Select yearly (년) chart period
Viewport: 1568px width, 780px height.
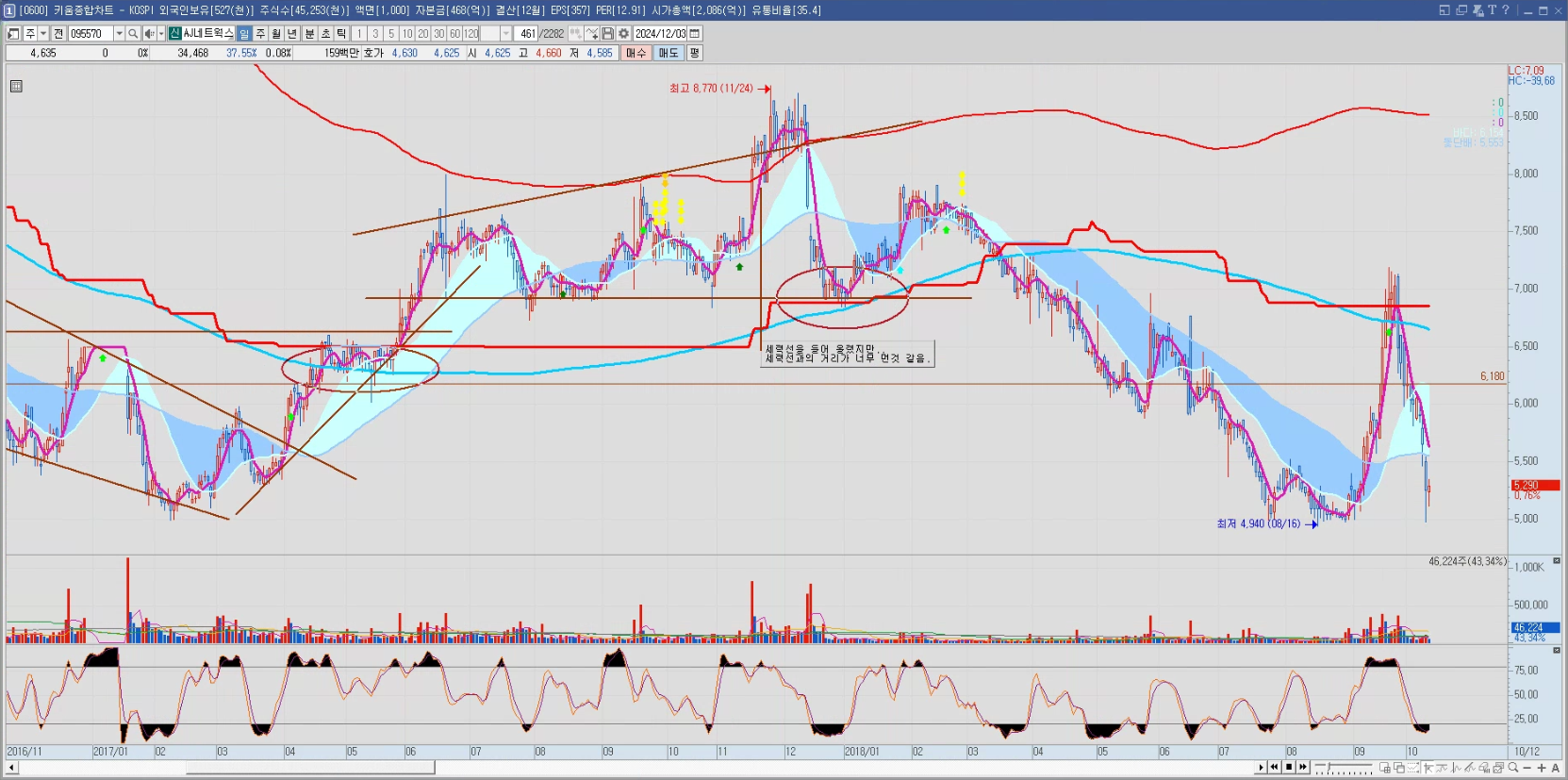click(x=292, y=33)
